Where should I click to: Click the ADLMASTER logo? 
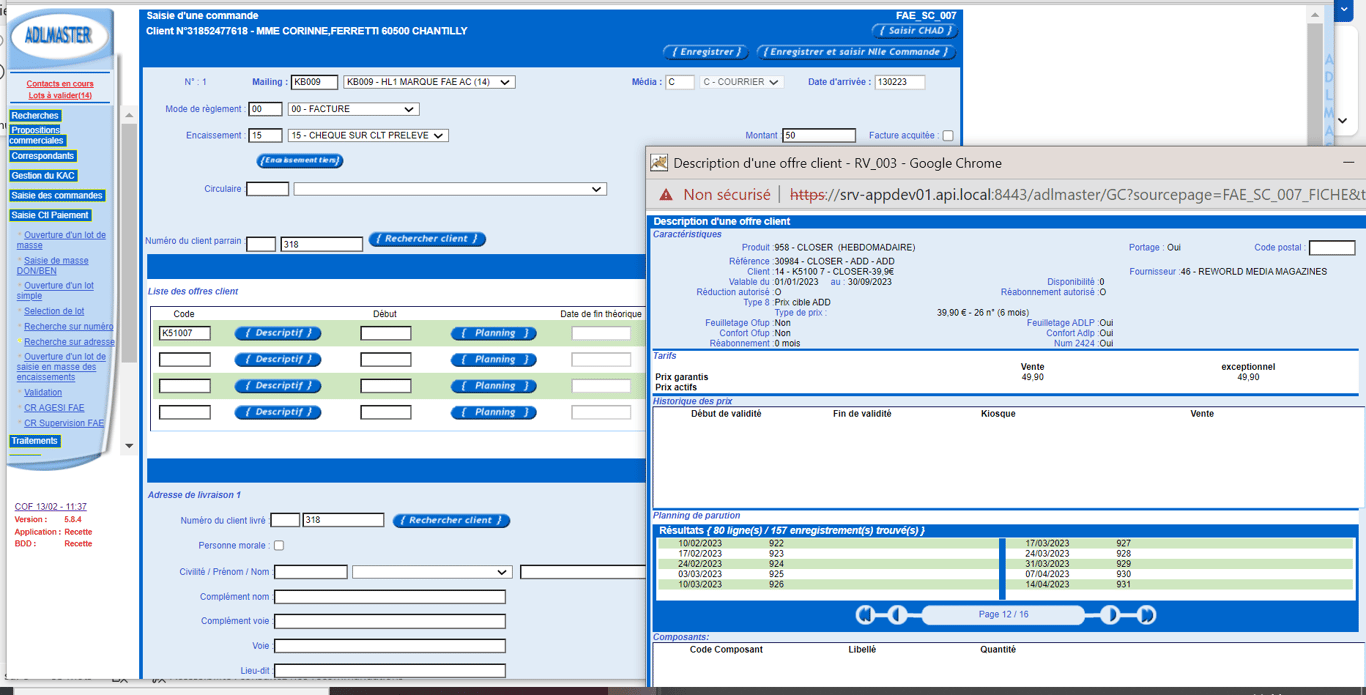pos(59,36)
